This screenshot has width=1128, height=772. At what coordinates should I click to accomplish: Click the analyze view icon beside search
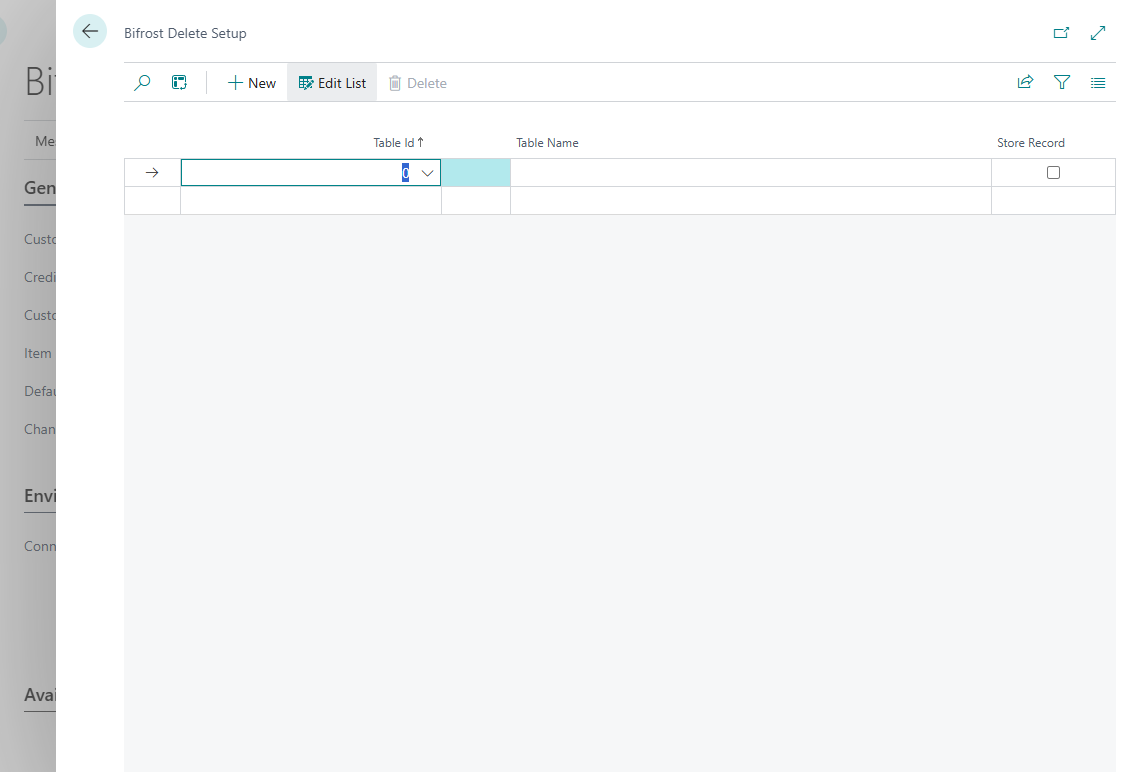[179, 83]
